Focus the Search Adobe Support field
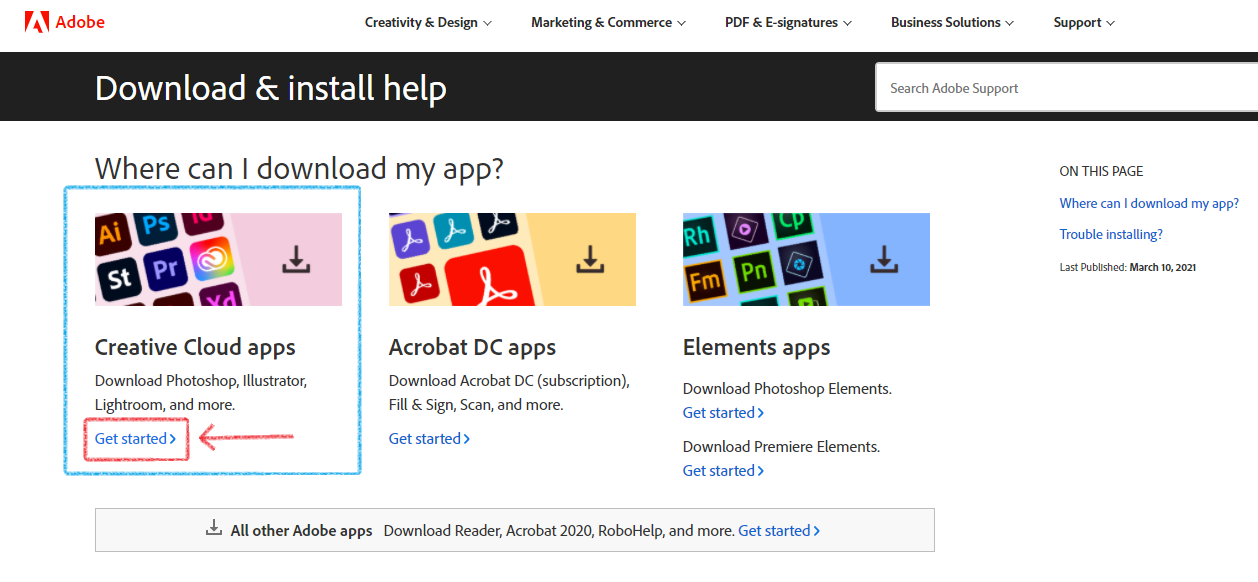 click(1066, 88)
